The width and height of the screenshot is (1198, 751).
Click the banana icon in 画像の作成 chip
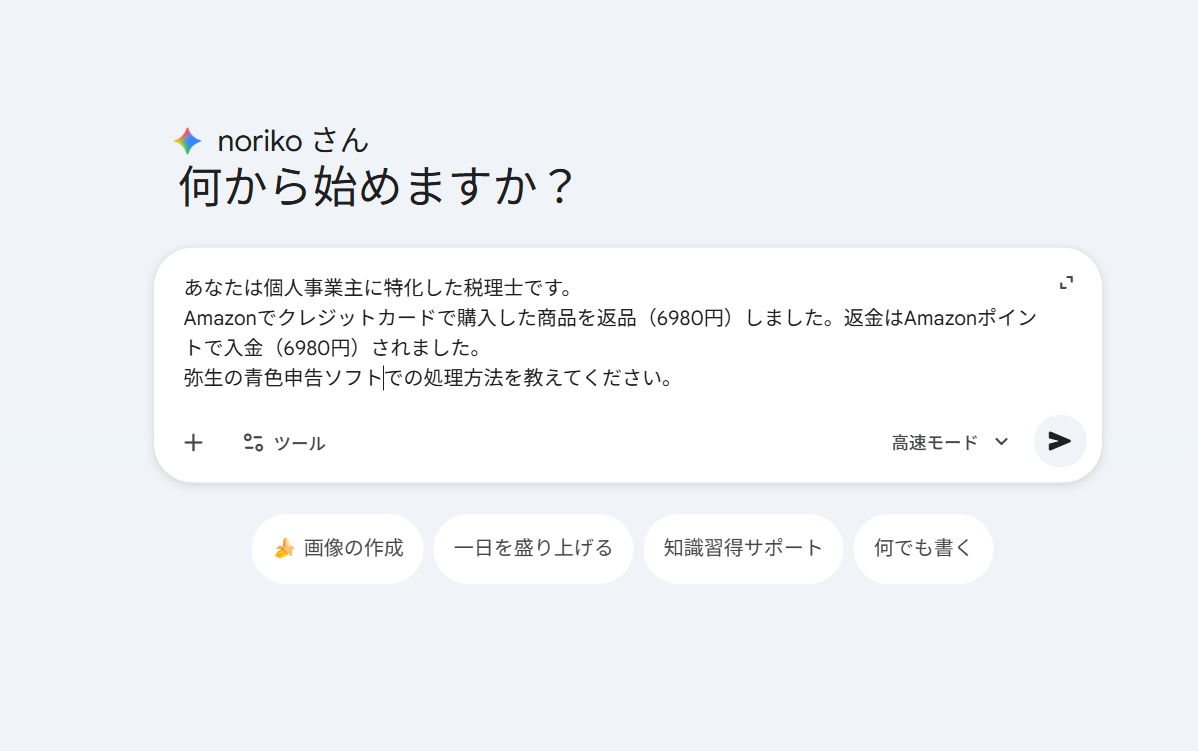coord(284,548)
